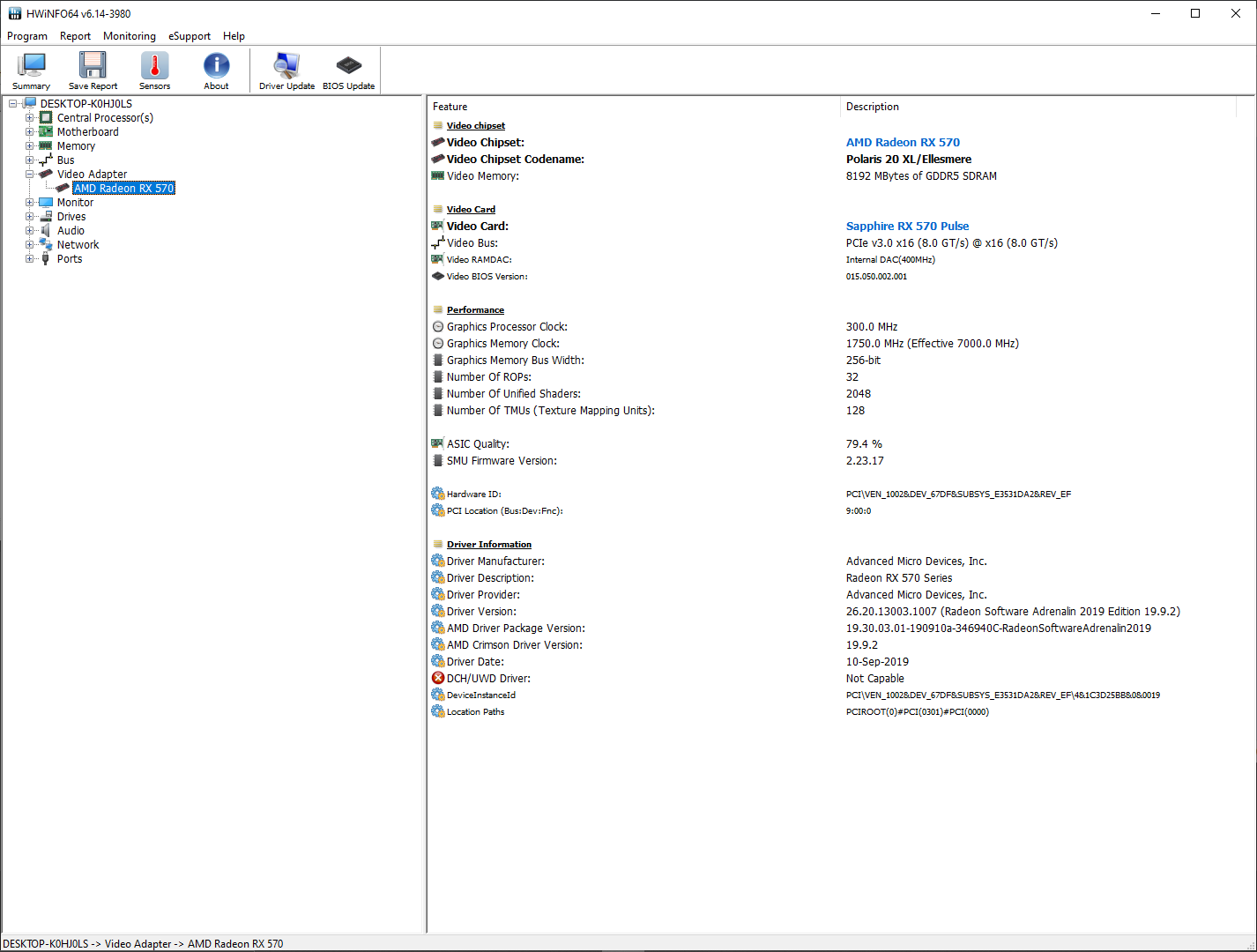
Task: Select the Hardware ID value text
Action: point(958,494)
